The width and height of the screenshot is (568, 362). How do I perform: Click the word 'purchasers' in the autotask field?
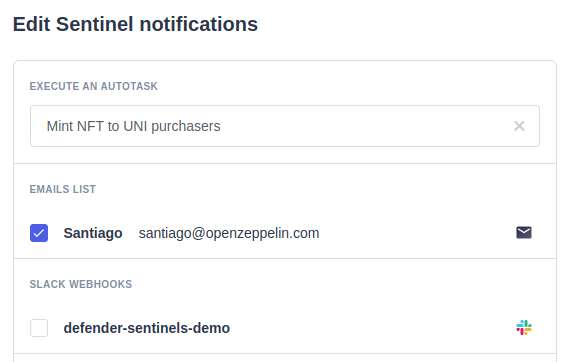tap(186, 126)
